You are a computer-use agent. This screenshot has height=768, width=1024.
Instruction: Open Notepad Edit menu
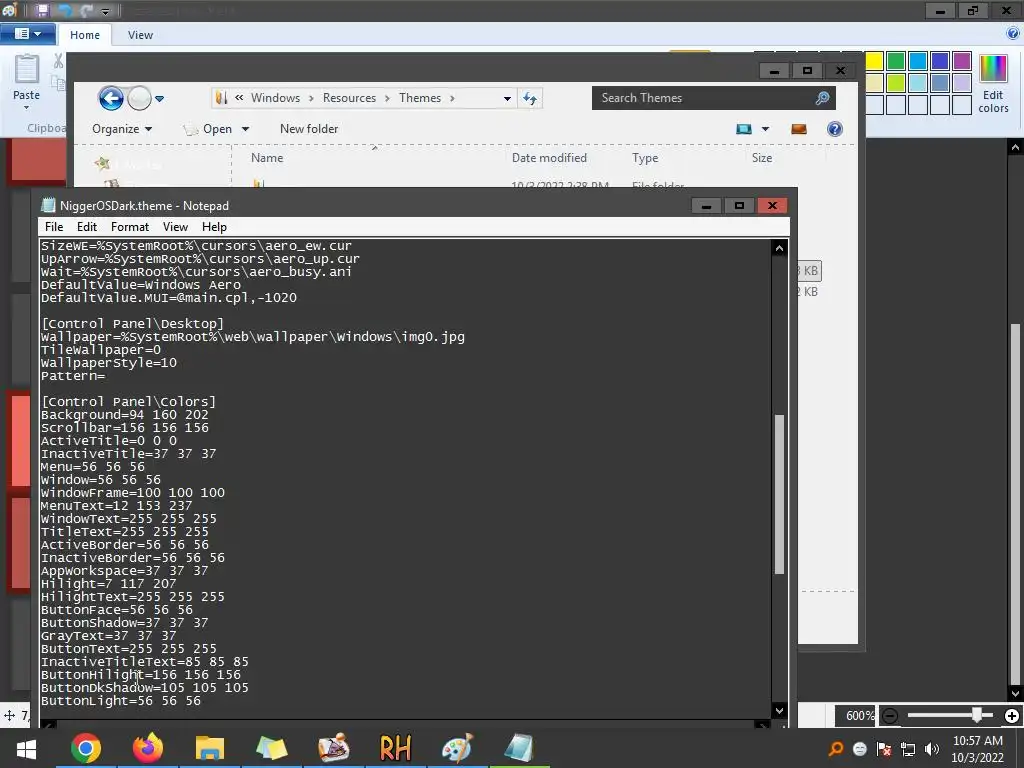tap(87, 227)
